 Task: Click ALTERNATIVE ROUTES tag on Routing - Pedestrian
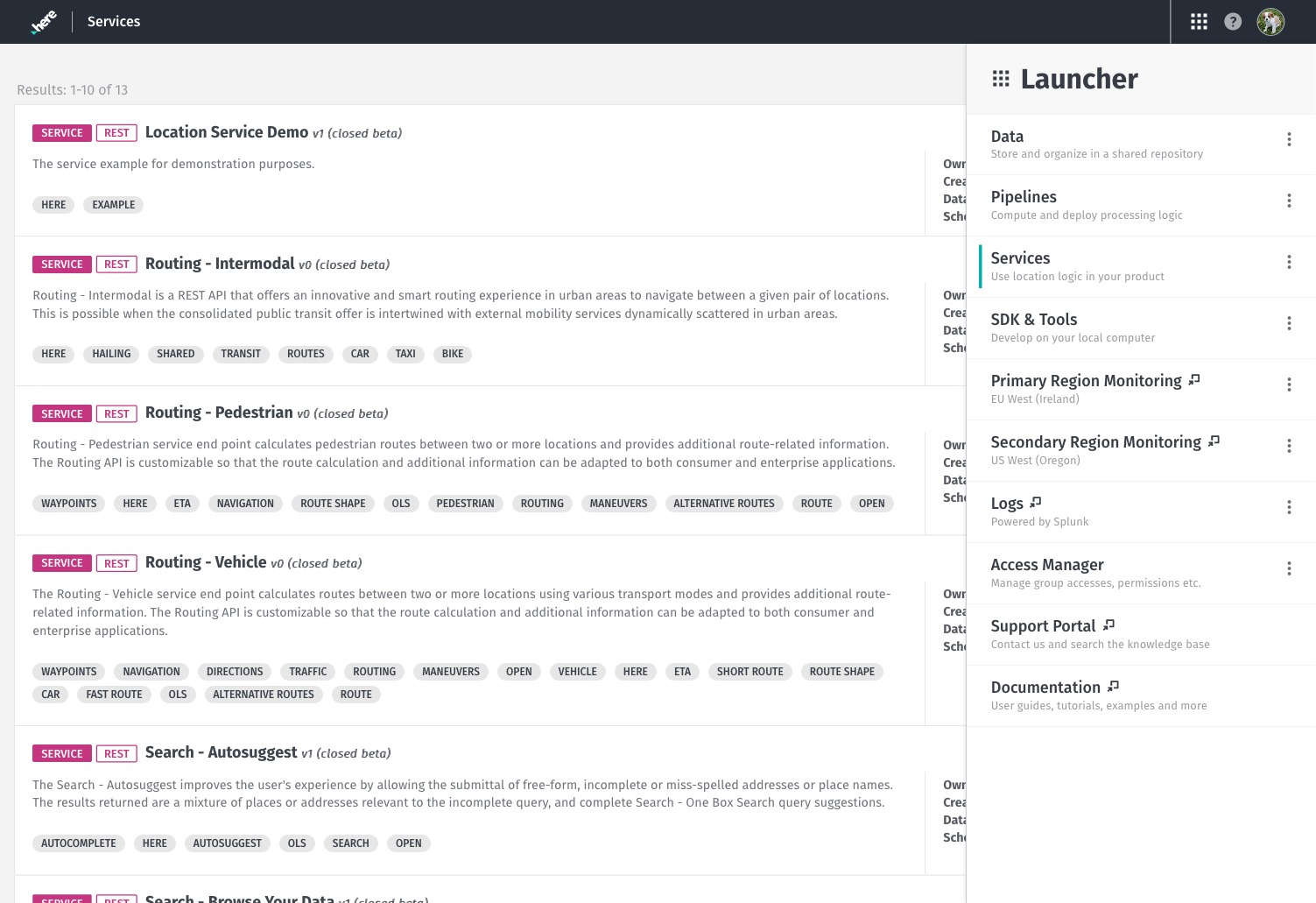coord(724,504)
